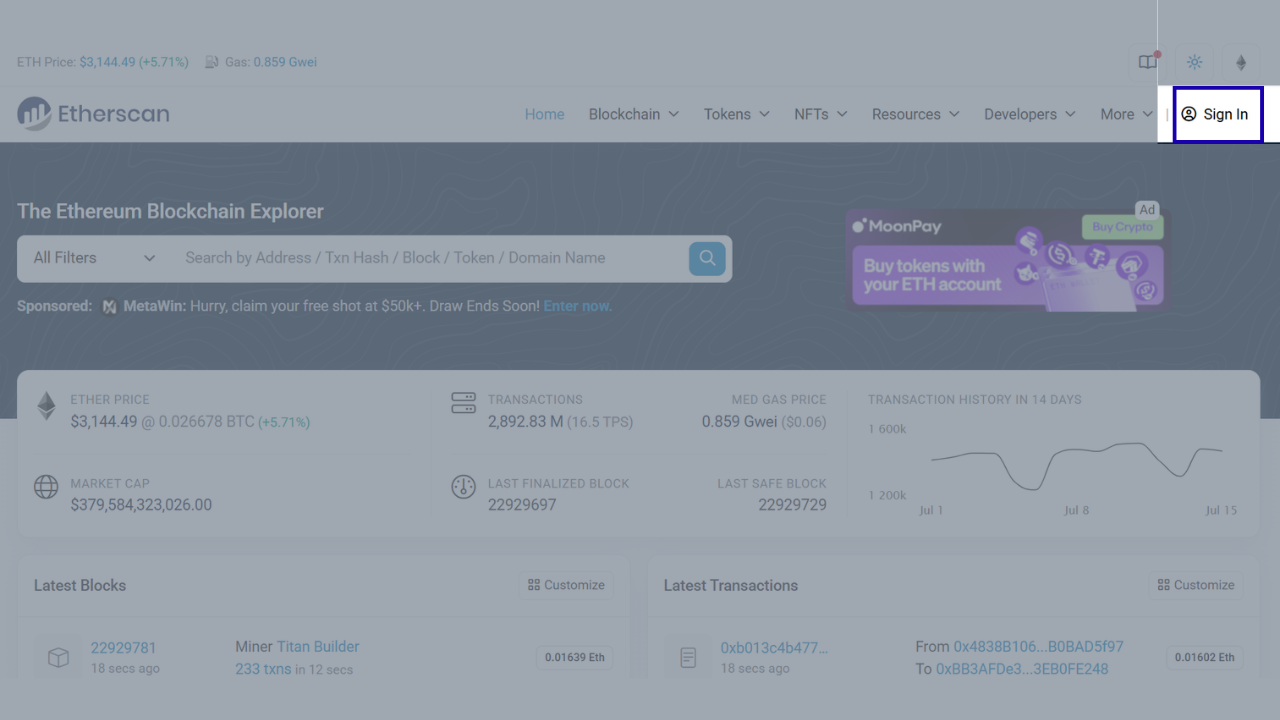Click the block cube icon for 22929781
The height and width of the screenshot is (720, 1280).
pos(58,657)
